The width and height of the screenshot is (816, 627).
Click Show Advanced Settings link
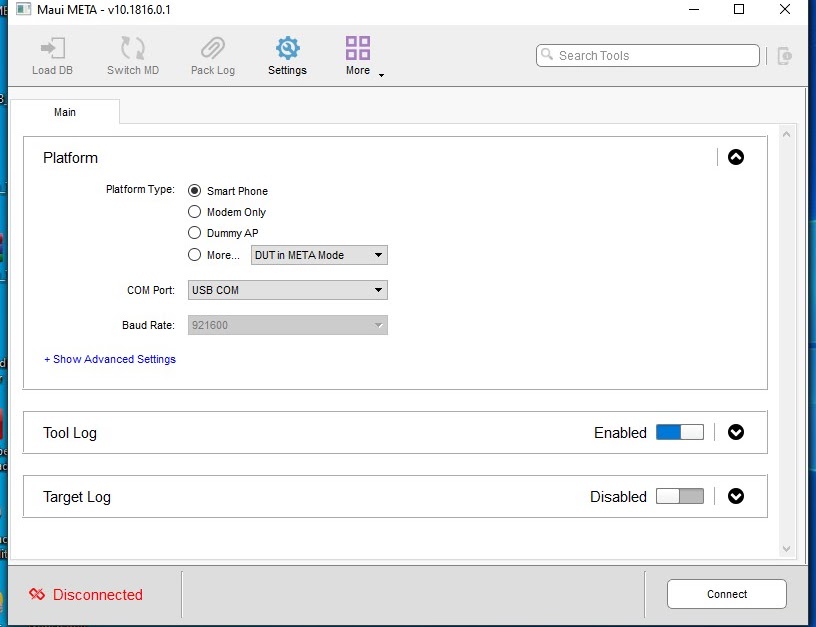(110, 359)
